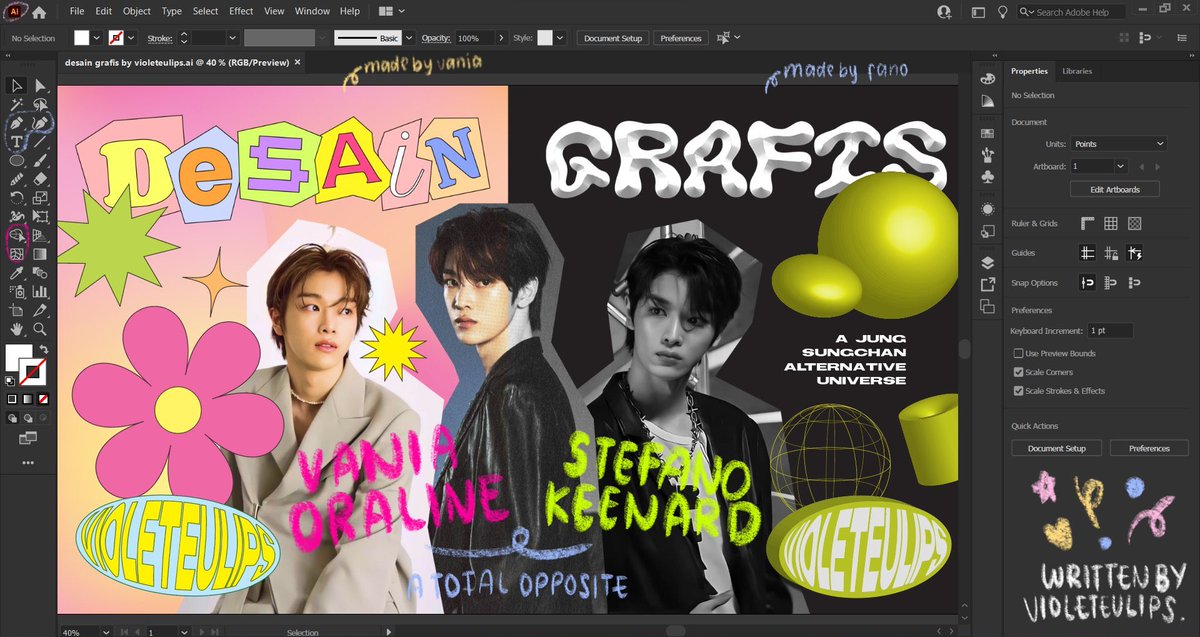Switch to the Libraries tab
This screenshot has width=1200, height=637.
pos(1077,71)
